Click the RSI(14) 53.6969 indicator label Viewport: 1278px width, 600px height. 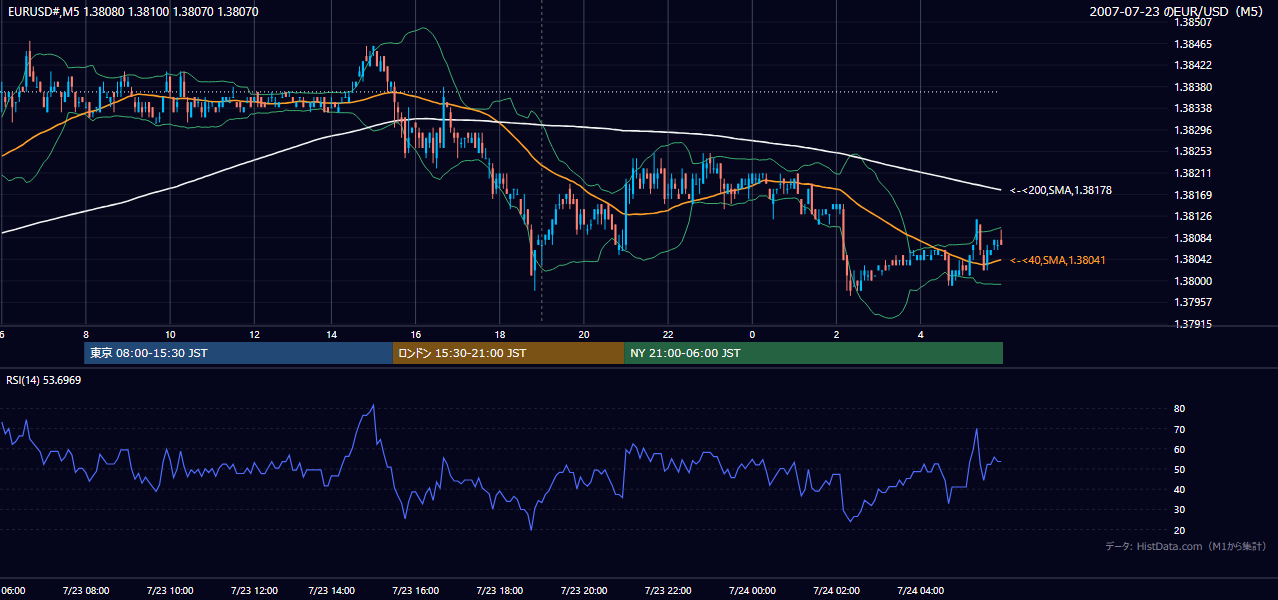pyautogui.click(x=44, y=380)
